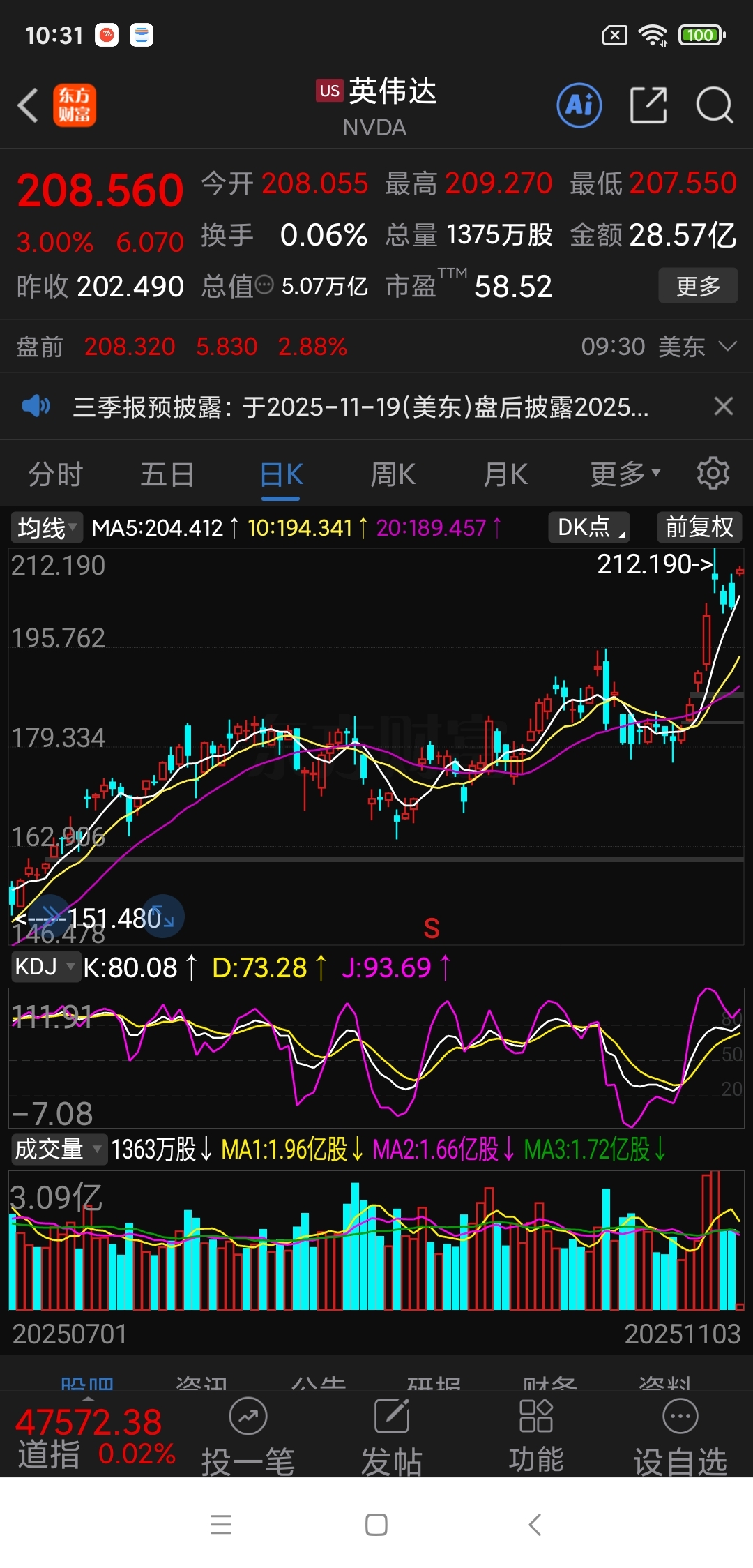Tap the chart scroll-left double arrow

(50, 916)
